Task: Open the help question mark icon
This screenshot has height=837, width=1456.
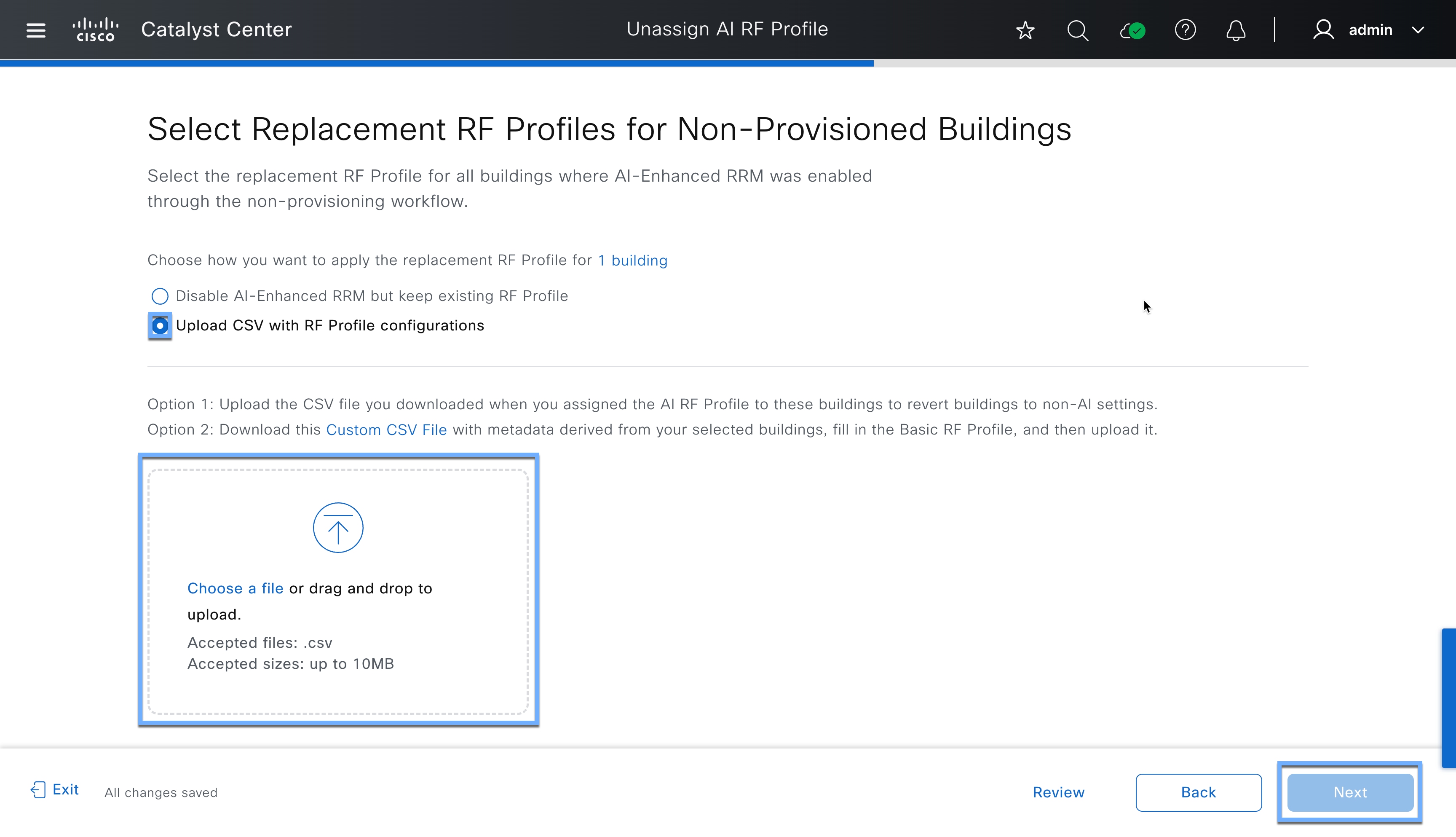Action: [1185, 30]
